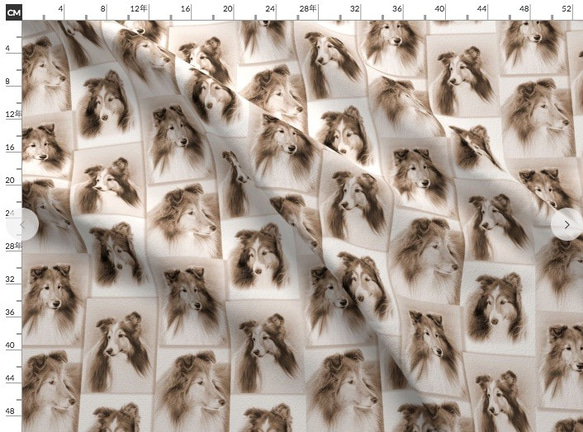Viewport: 583px width, 432px height.
Task: Select the 40 mark on the left ruler
Action: [x=10, y=345]
